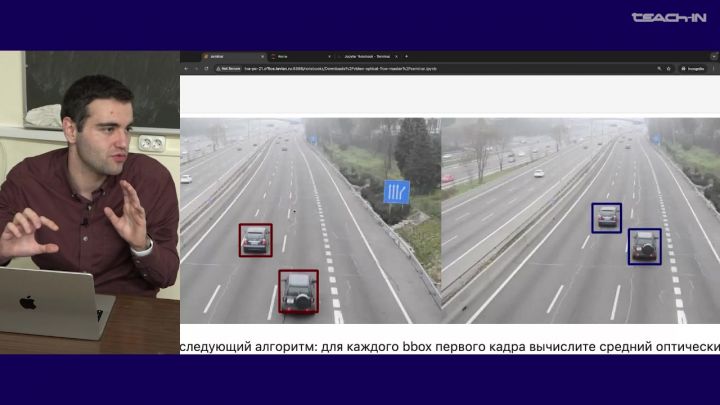Open a new tab with the plus button
Viewport: 720px width, 405px height.
pyautogui.click(x=406, y=56)
